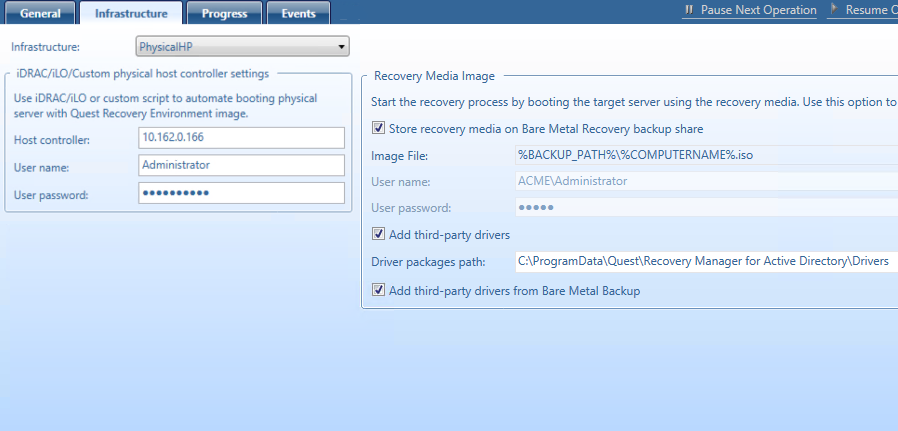
Task: Click Pause Next Operation
Action: pos(750,10)
